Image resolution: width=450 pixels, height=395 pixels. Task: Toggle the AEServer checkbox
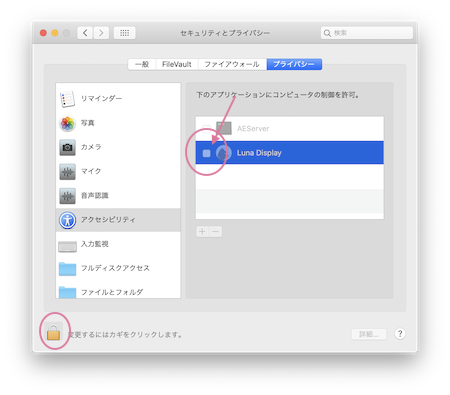click(x=207, y=128)
